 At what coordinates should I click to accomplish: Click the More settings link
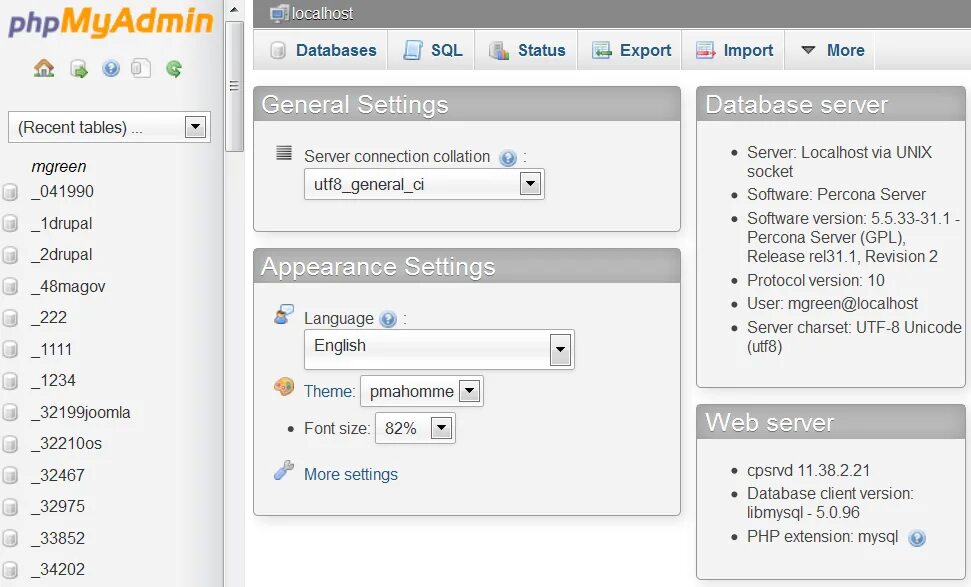pyautogui.click(x=350, y=474)
